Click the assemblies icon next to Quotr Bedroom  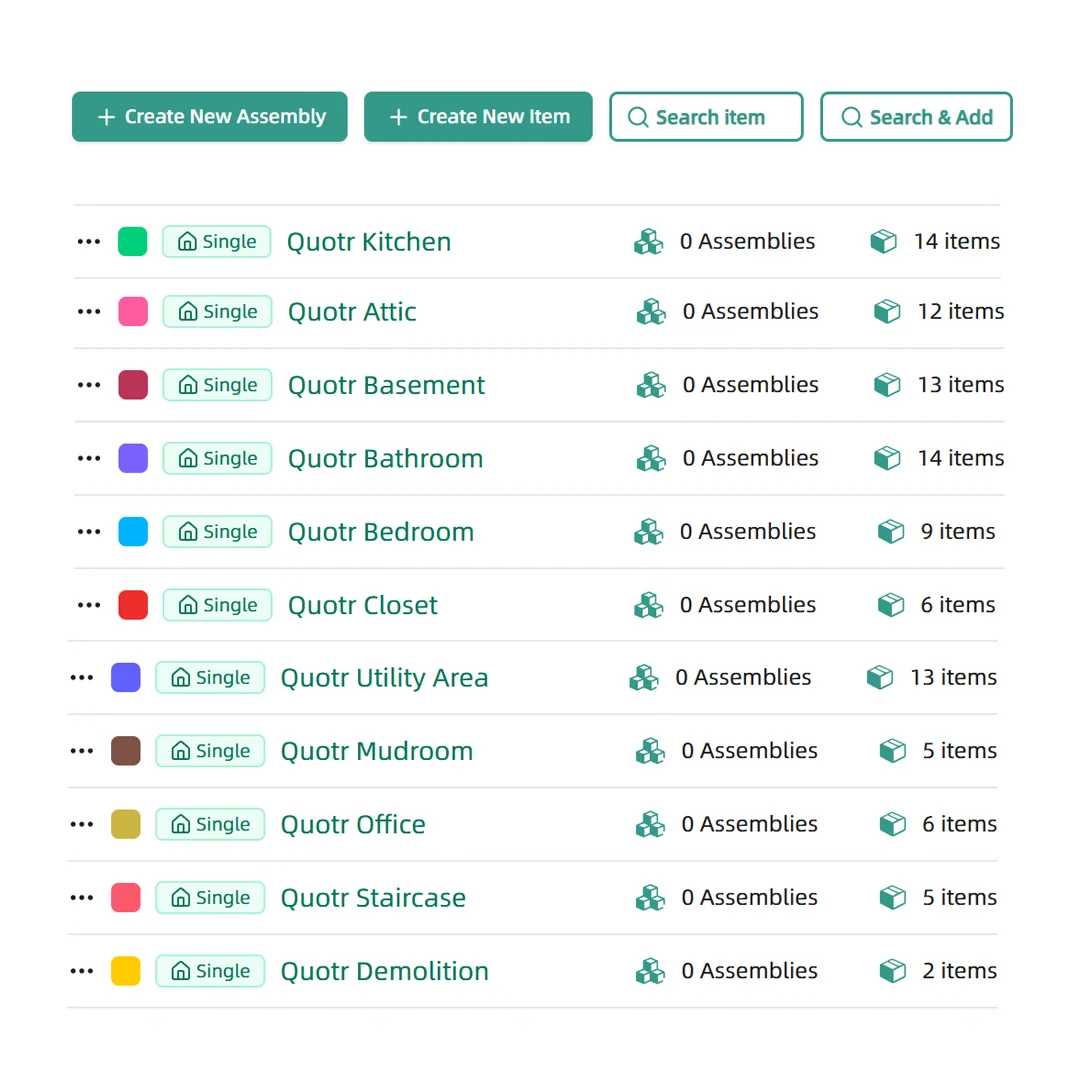coord(648,531)
